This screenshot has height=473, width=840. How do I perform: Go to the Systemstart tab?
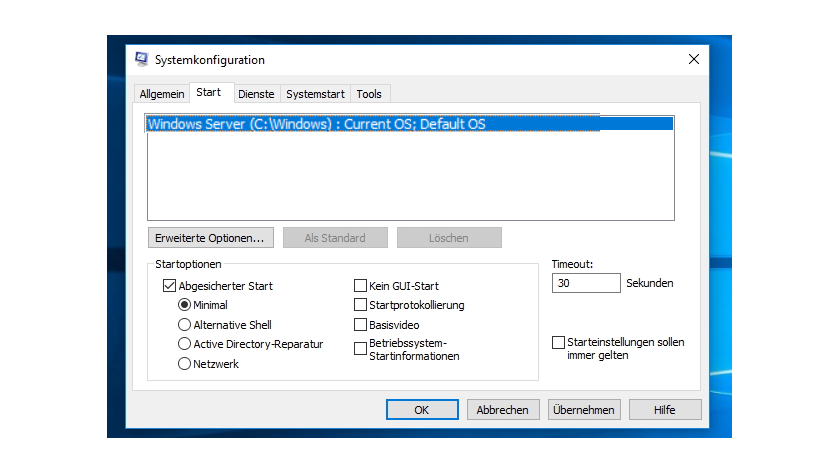point(315,94)
